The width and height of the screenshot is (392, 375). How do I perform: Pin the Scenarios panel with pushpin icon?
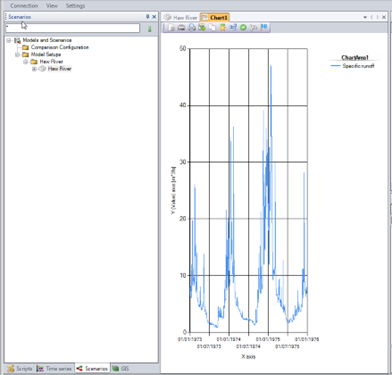tap(148, 17)
